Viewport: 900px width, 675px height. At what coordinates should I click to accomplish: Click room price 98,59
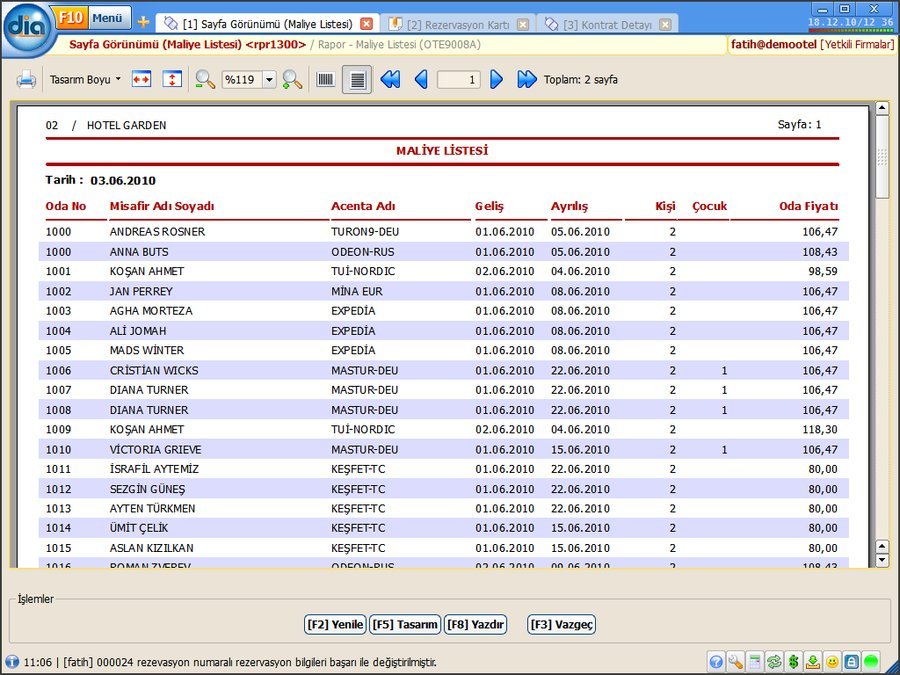coord(823,271)
